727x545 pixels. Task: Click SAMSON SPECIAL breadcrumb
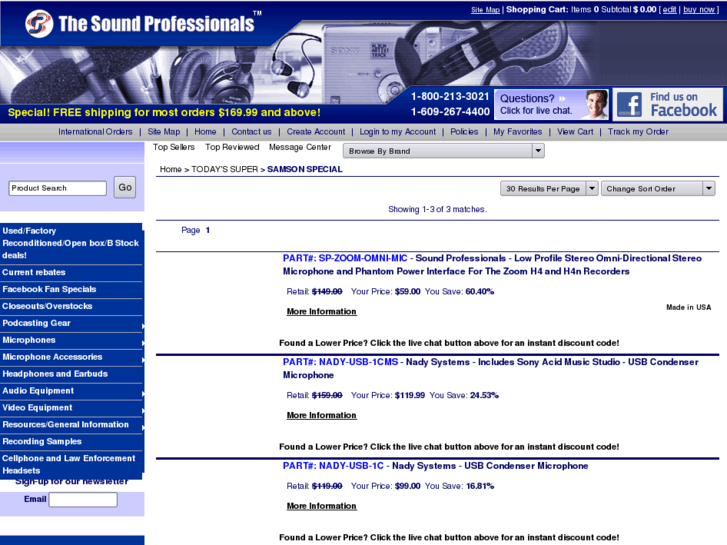(305, 169)
